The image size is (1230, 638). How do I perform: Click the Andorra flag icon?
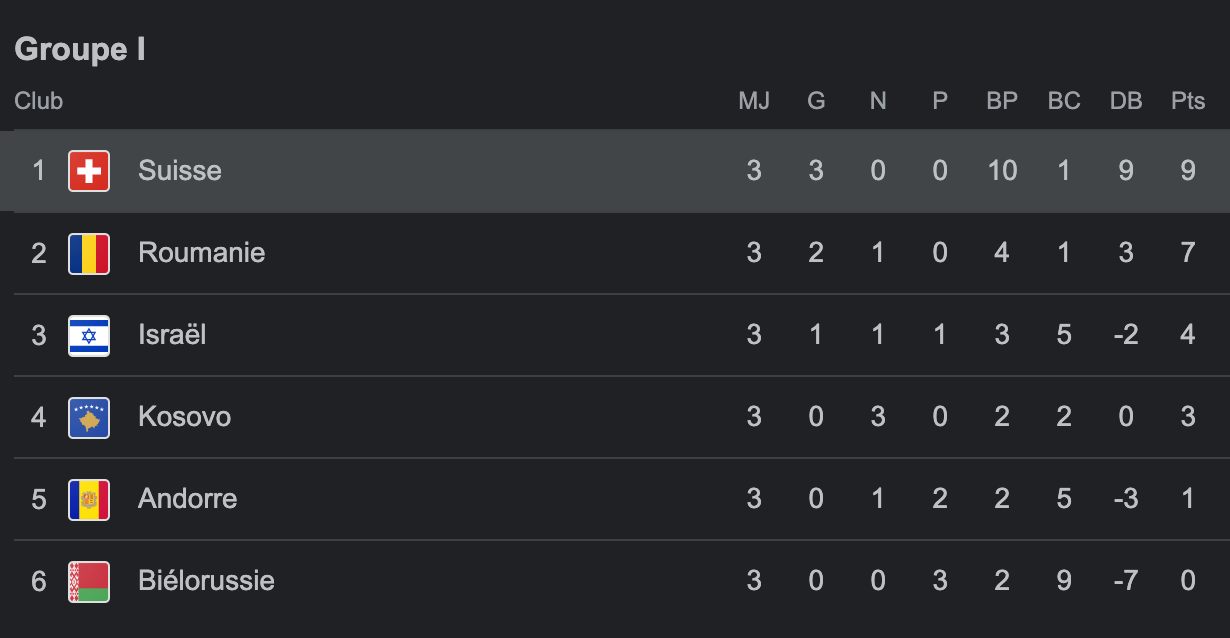89,499
